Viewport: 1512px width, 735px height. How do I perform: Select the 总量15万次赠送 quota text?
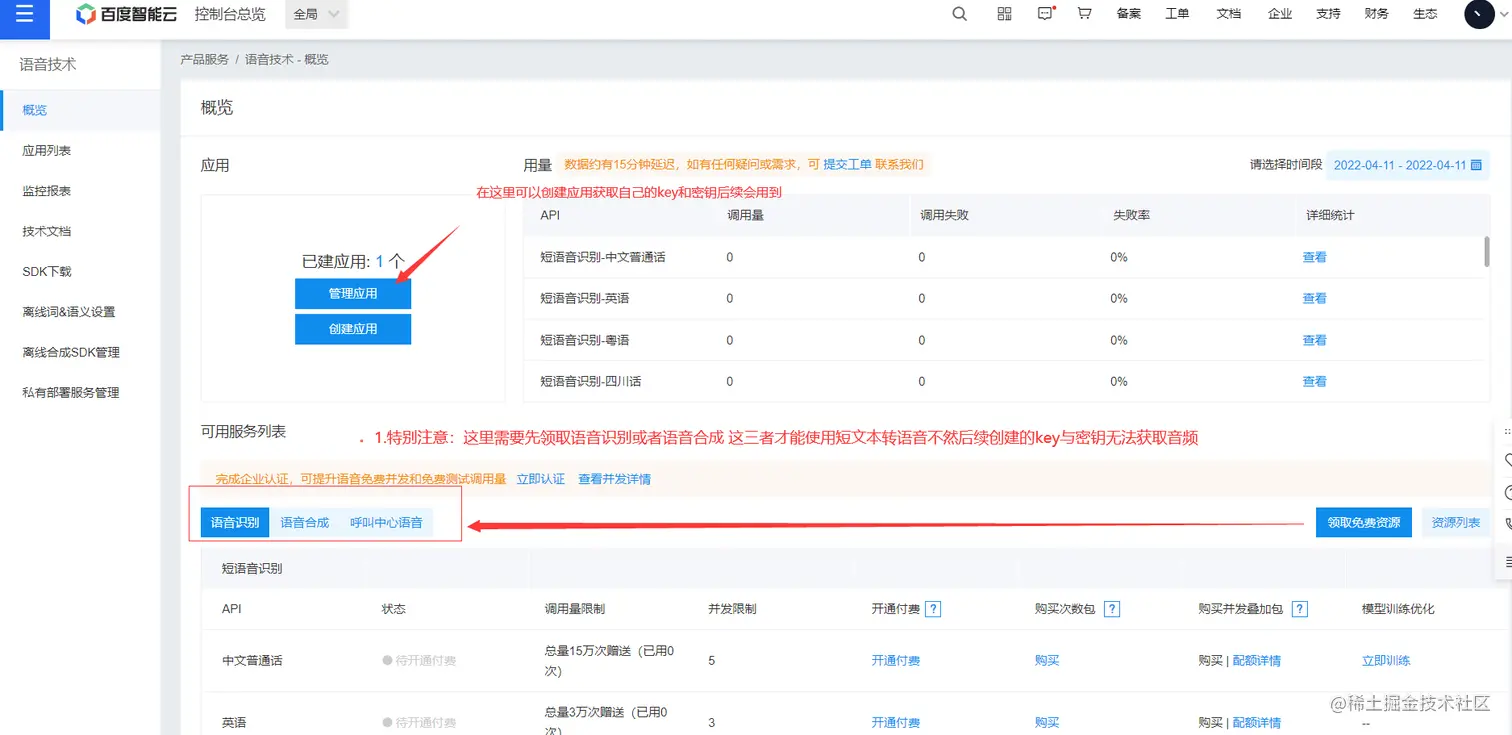click(x=609, y=660)
